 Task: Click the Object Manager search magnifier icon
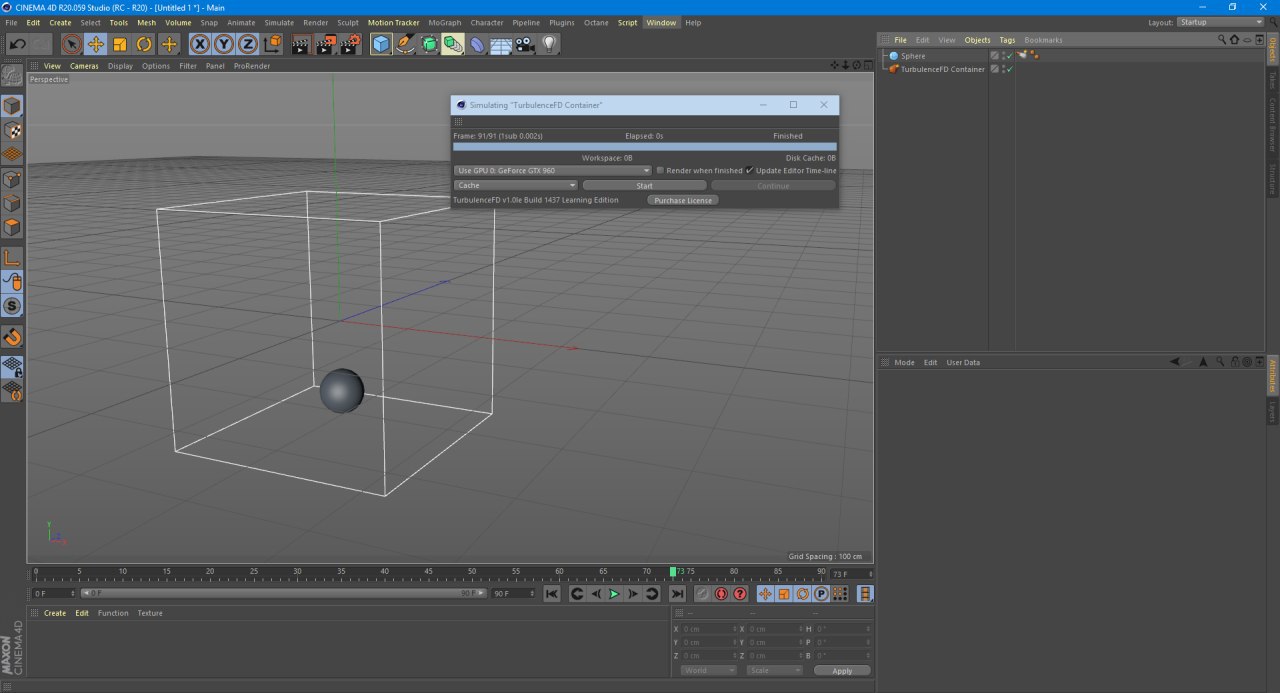pos(1221,40)
